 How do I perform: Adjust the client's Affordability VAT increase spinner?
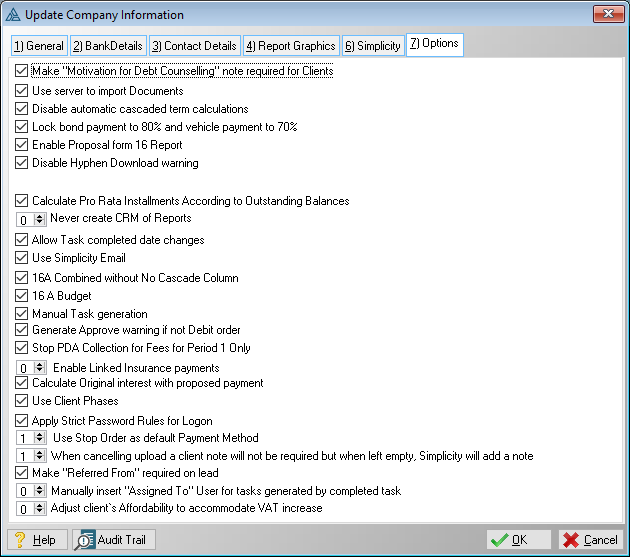(x=40, y=509)
